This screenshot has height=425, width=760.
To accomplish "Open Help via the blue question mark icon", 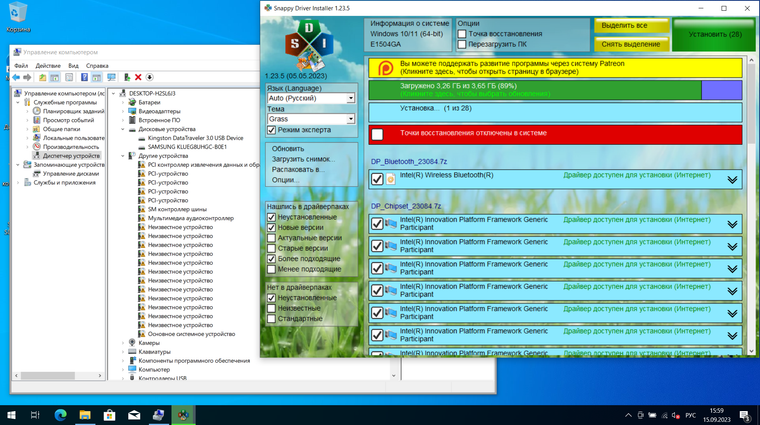I will tap(84, 77).
